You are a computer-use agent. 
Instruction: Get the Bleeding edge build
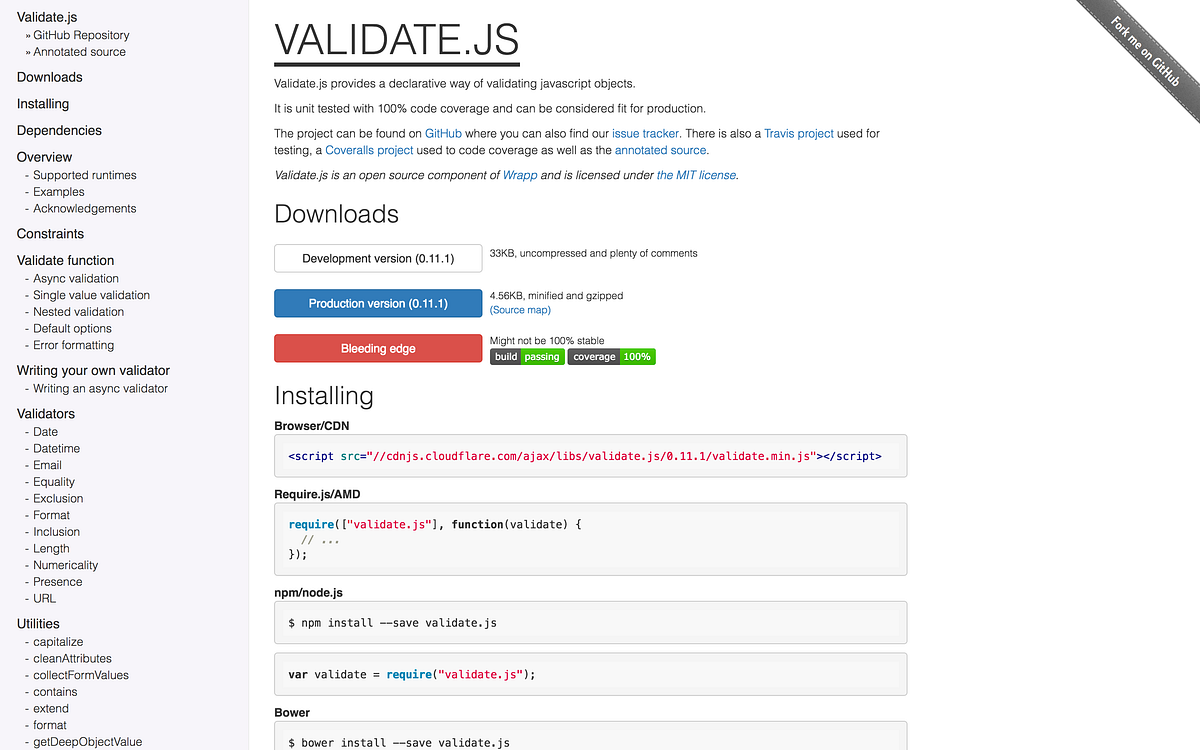[378, 348]
